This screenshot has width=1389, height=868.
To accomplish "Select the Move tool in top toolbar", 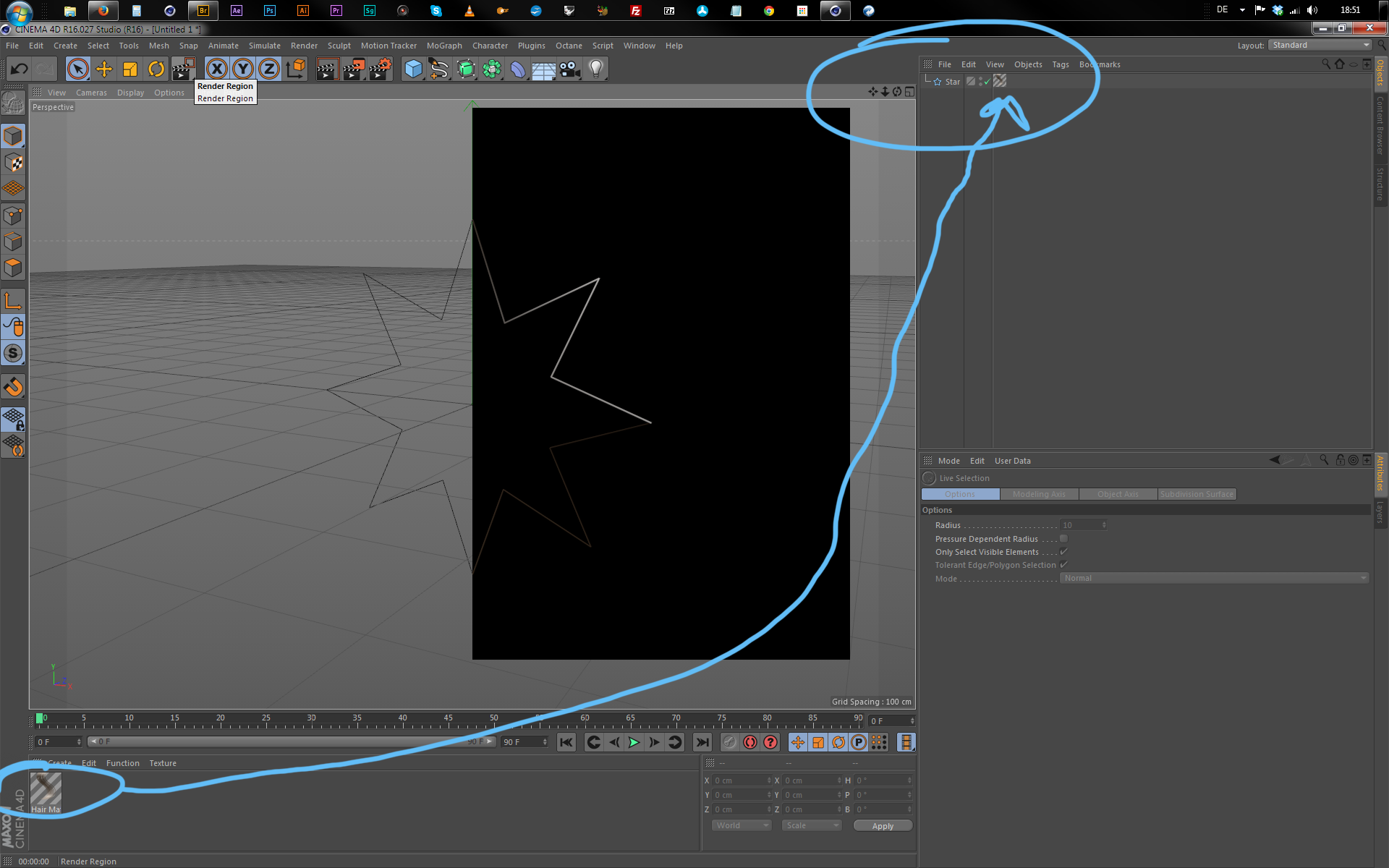I will [104, 69].
